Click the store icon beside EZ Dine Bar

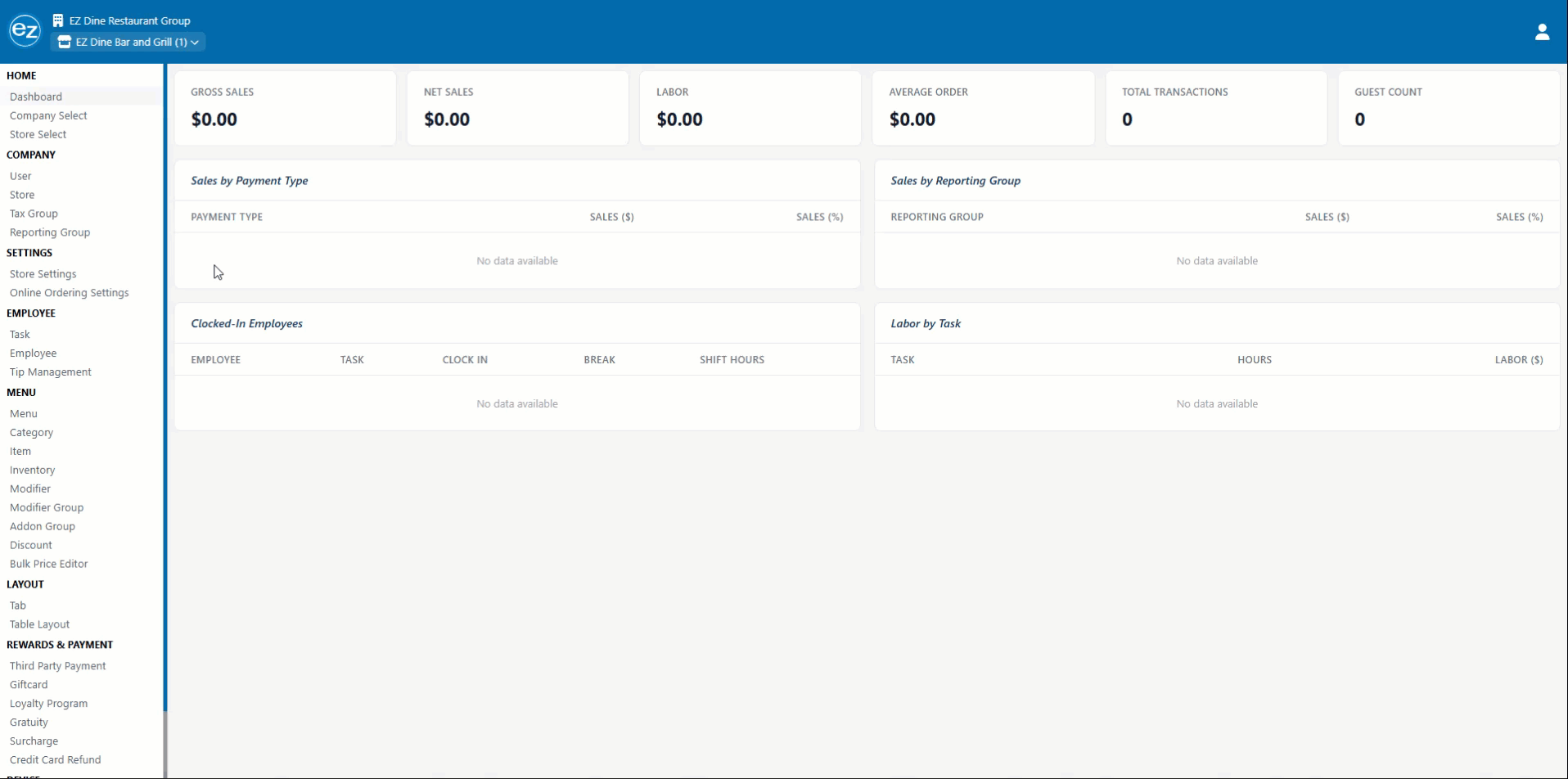(65, 42)
